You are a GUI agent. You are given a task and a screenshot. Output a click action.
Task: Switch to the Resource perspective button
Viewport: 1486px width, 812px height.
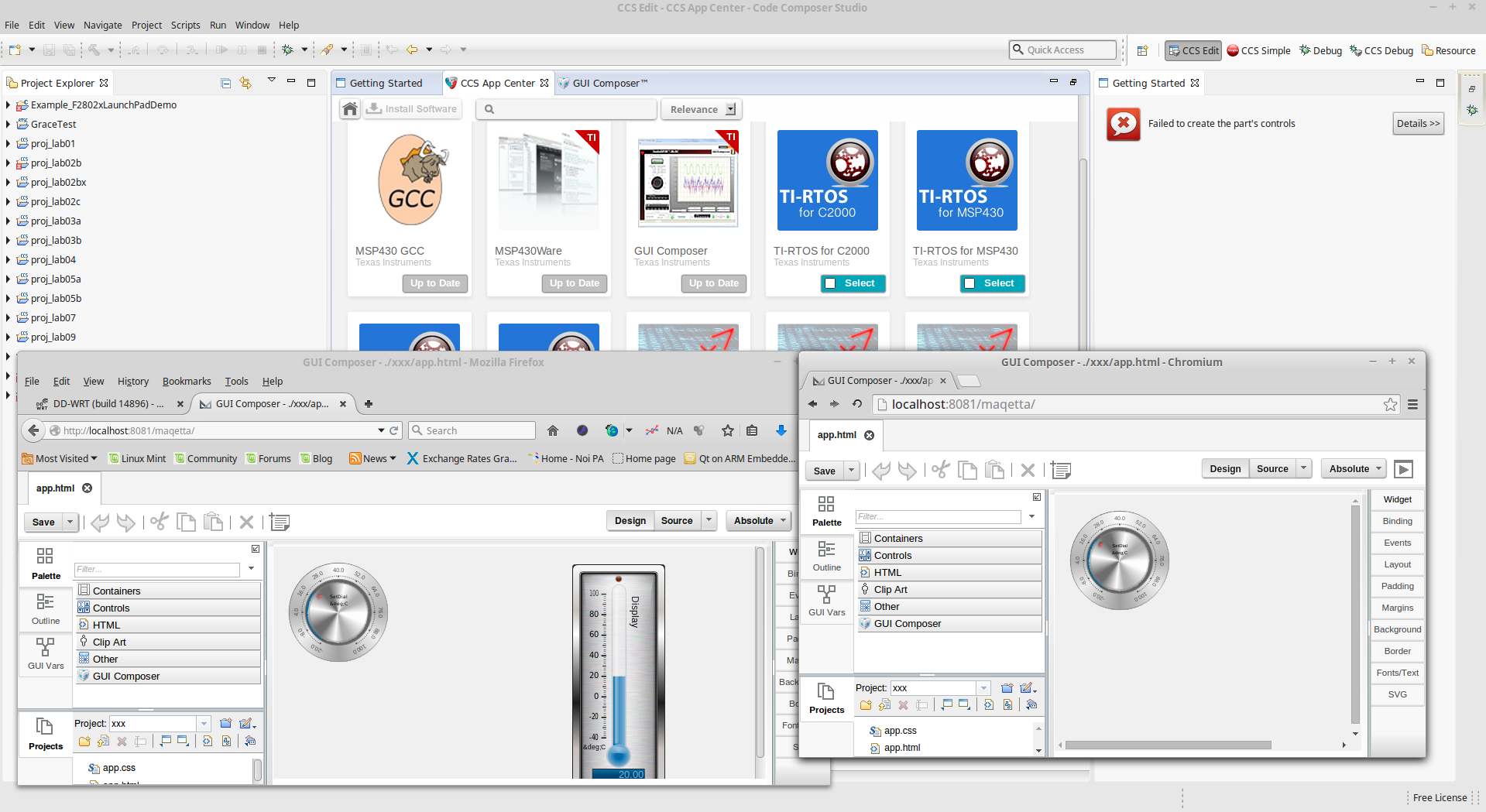coord(1448,50)
